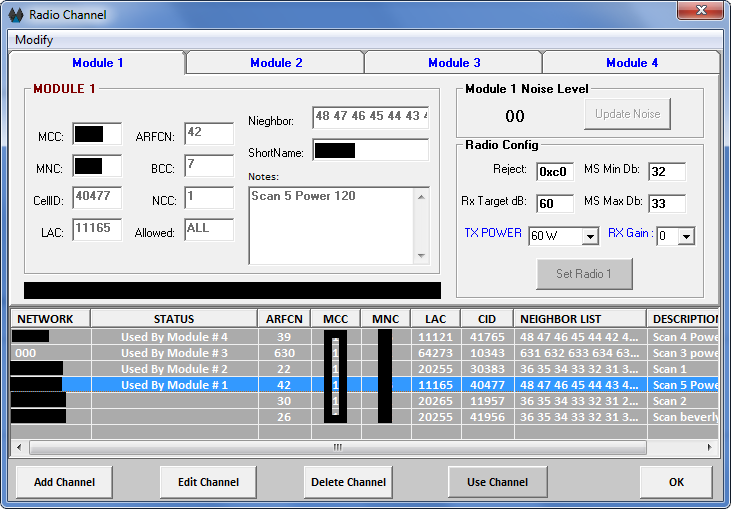Viewport: 731px width, 509px height.
Task: Click the scrollbar right arrow in table
Action: coord(711,447)
